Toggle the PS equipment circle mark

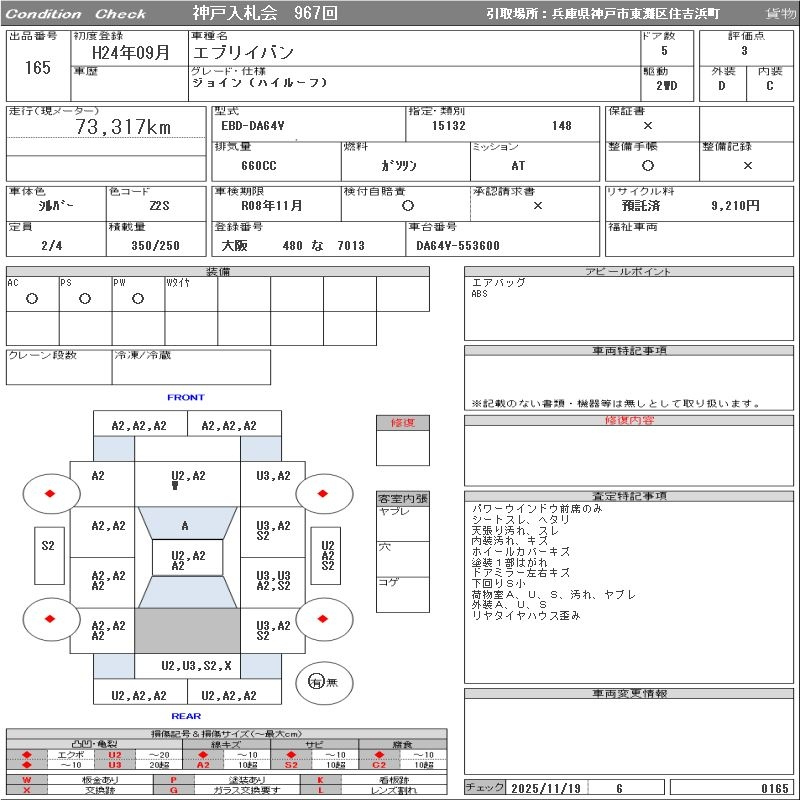coord(85,298)
